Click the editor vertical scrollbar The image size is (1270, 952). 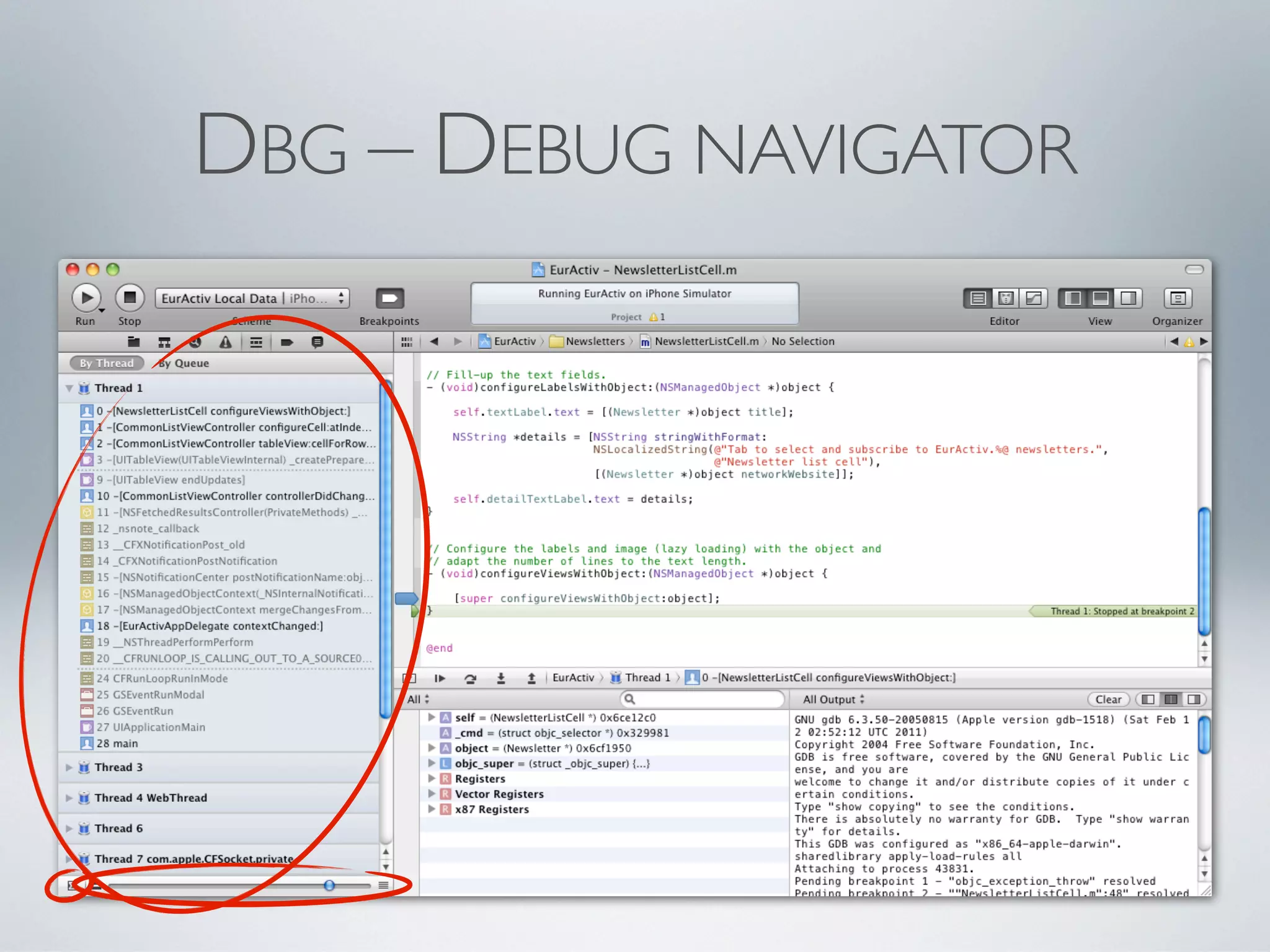[1204, 571]
